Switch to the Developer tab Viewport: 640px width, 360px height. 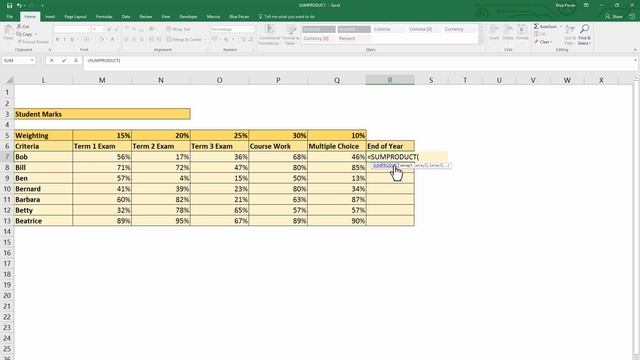click(x=188, y=16)
